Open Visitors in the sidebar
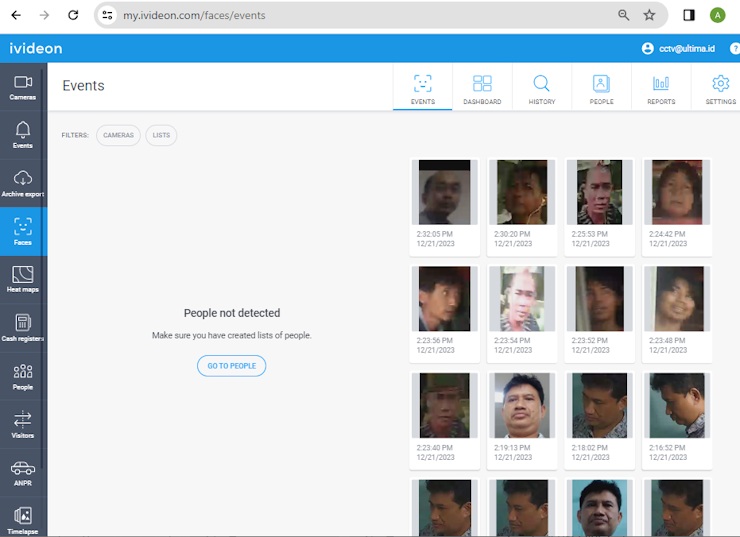The image size is (740, 537). 23,424
